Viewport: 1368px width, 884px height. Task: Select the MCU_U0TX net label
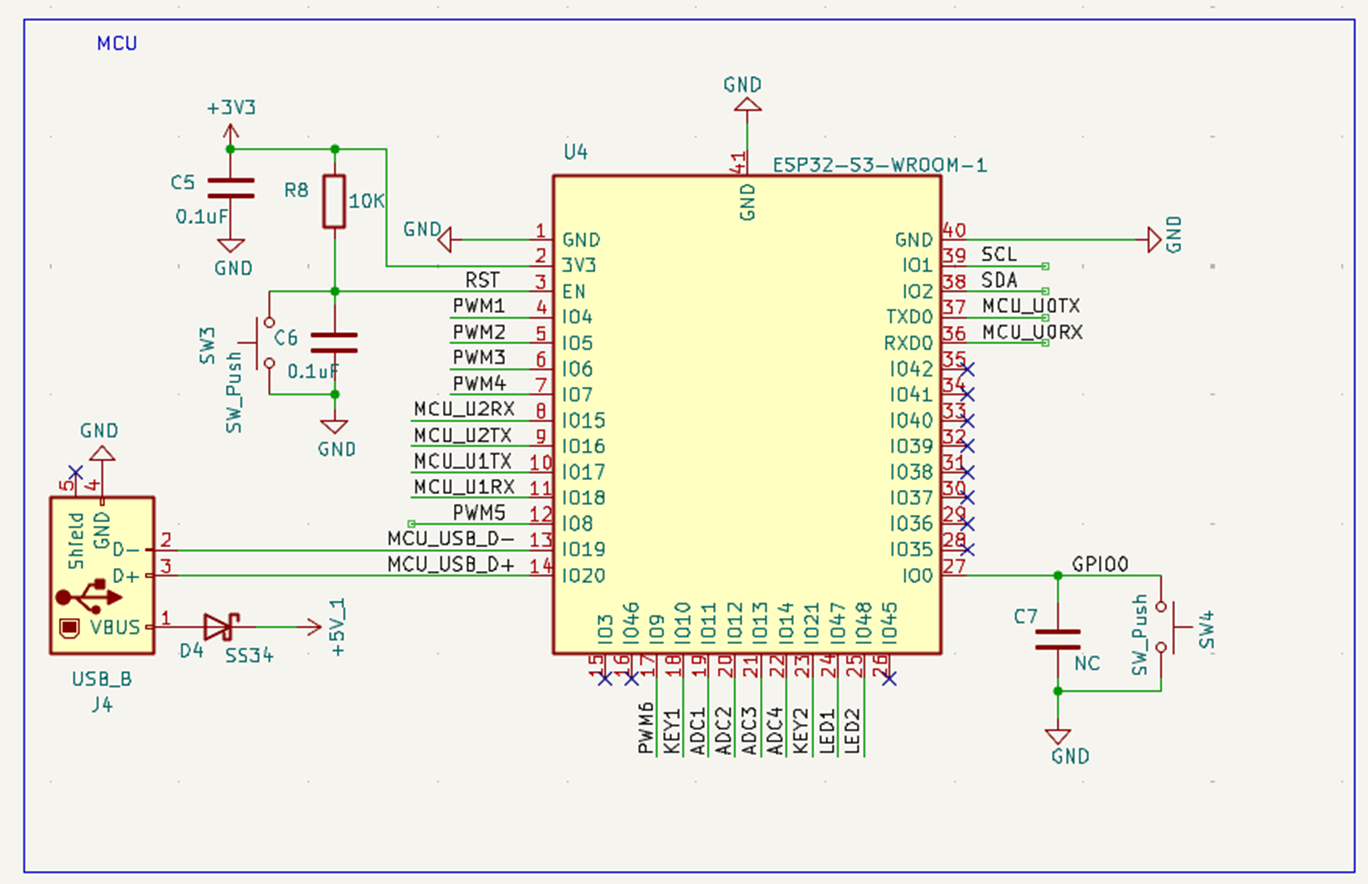[1030, 306]
